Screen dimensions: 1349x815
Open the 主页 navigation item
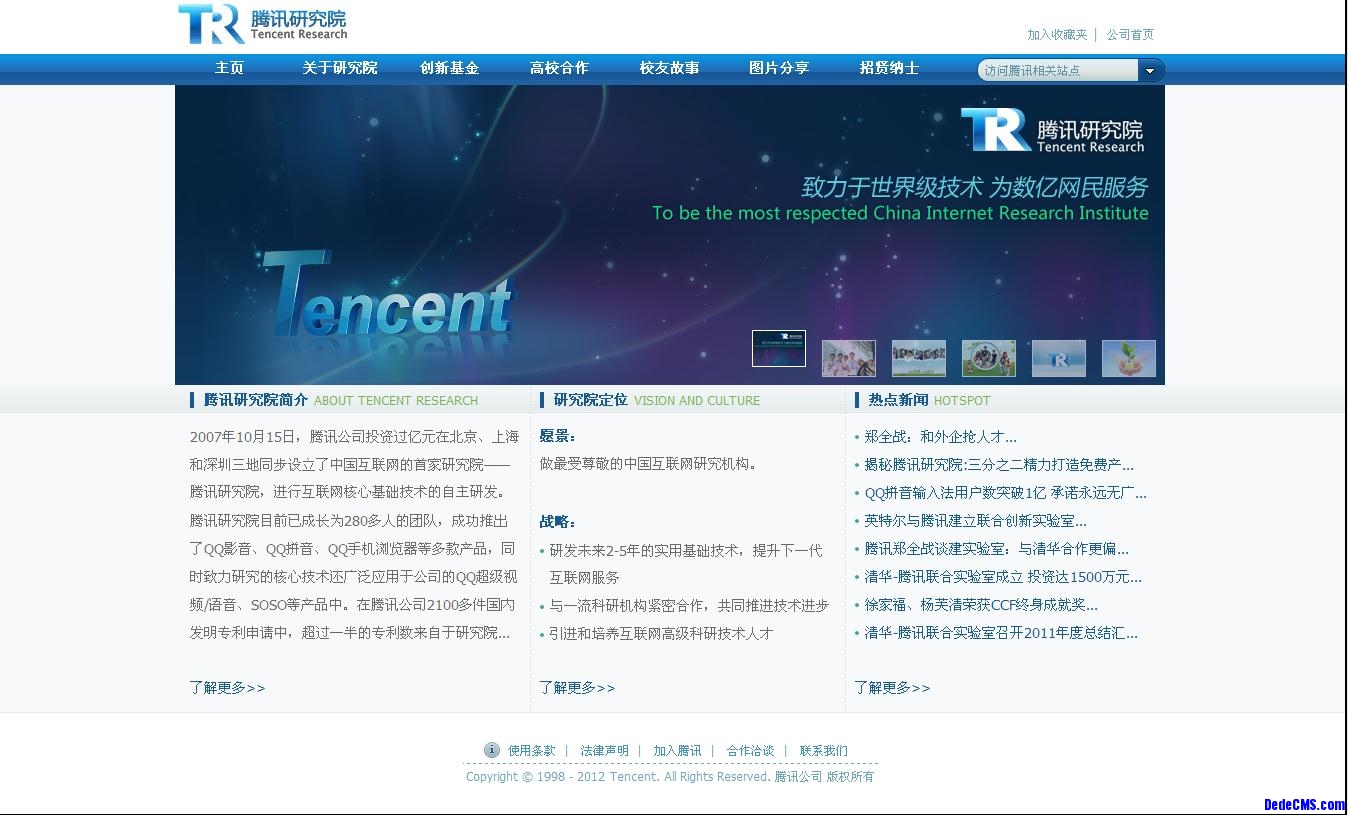229,68
